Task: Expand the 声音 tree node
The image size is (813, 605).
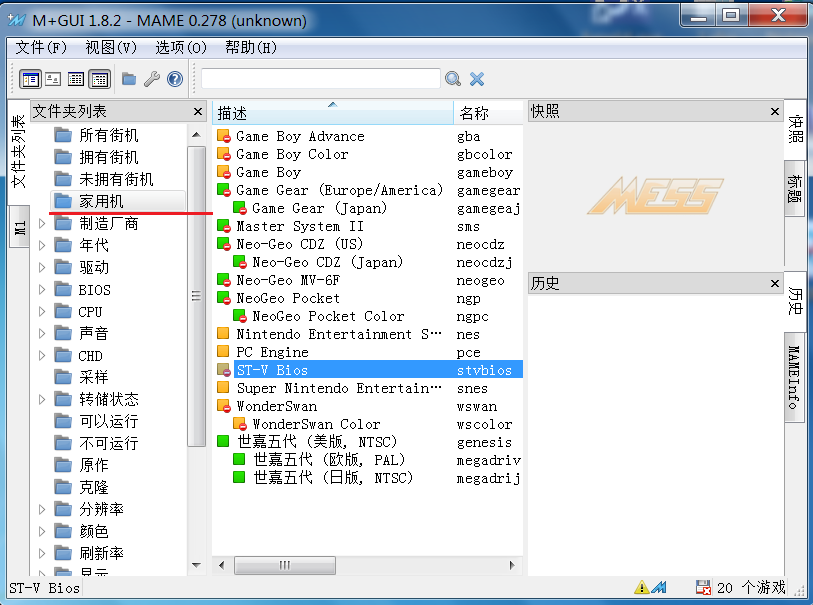Action: click(x=42, y=333)
